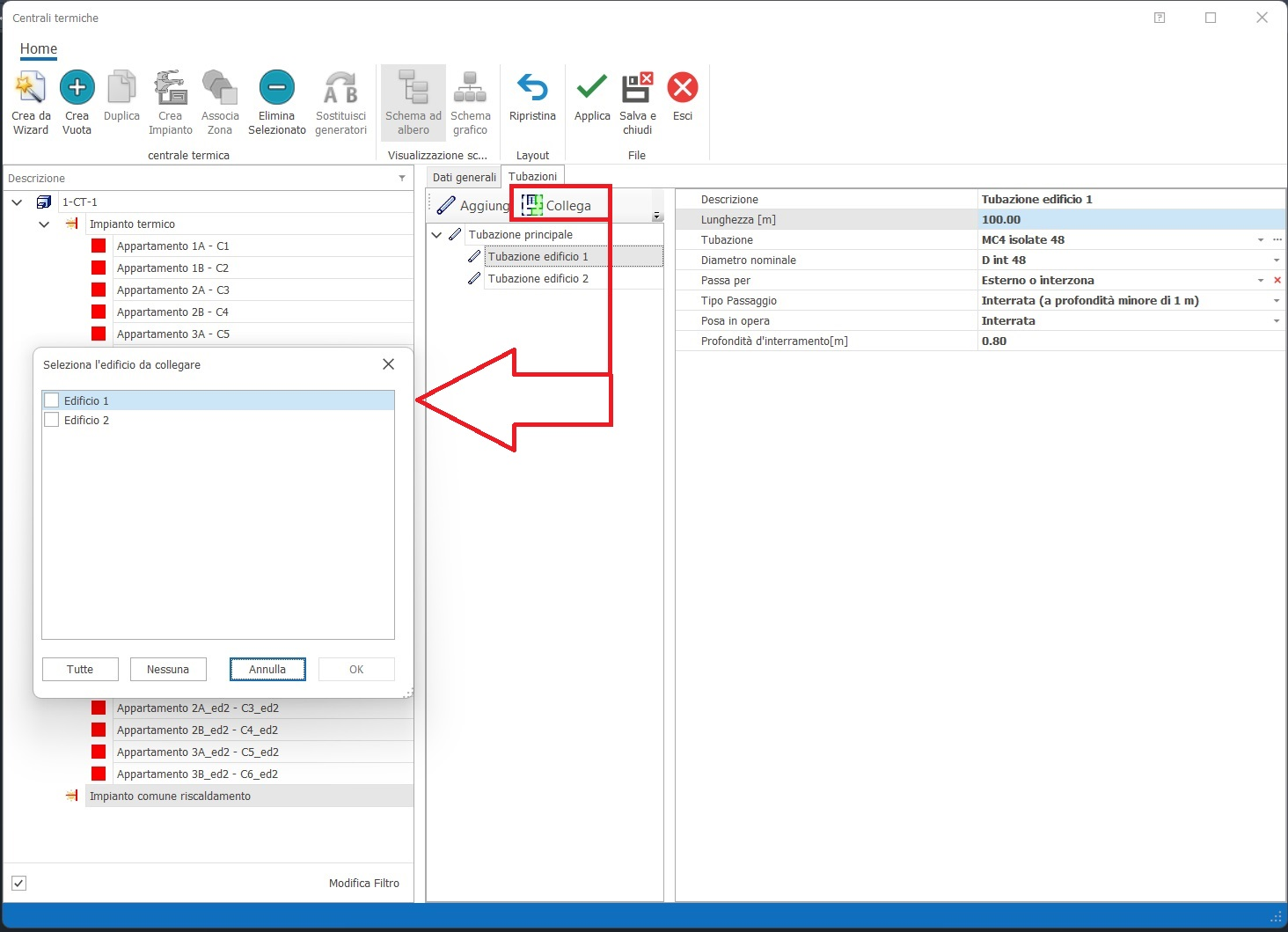This screenshot has width=1288, height=932.
Task: Click the Applica green checkmark
Action: (591, 88)
